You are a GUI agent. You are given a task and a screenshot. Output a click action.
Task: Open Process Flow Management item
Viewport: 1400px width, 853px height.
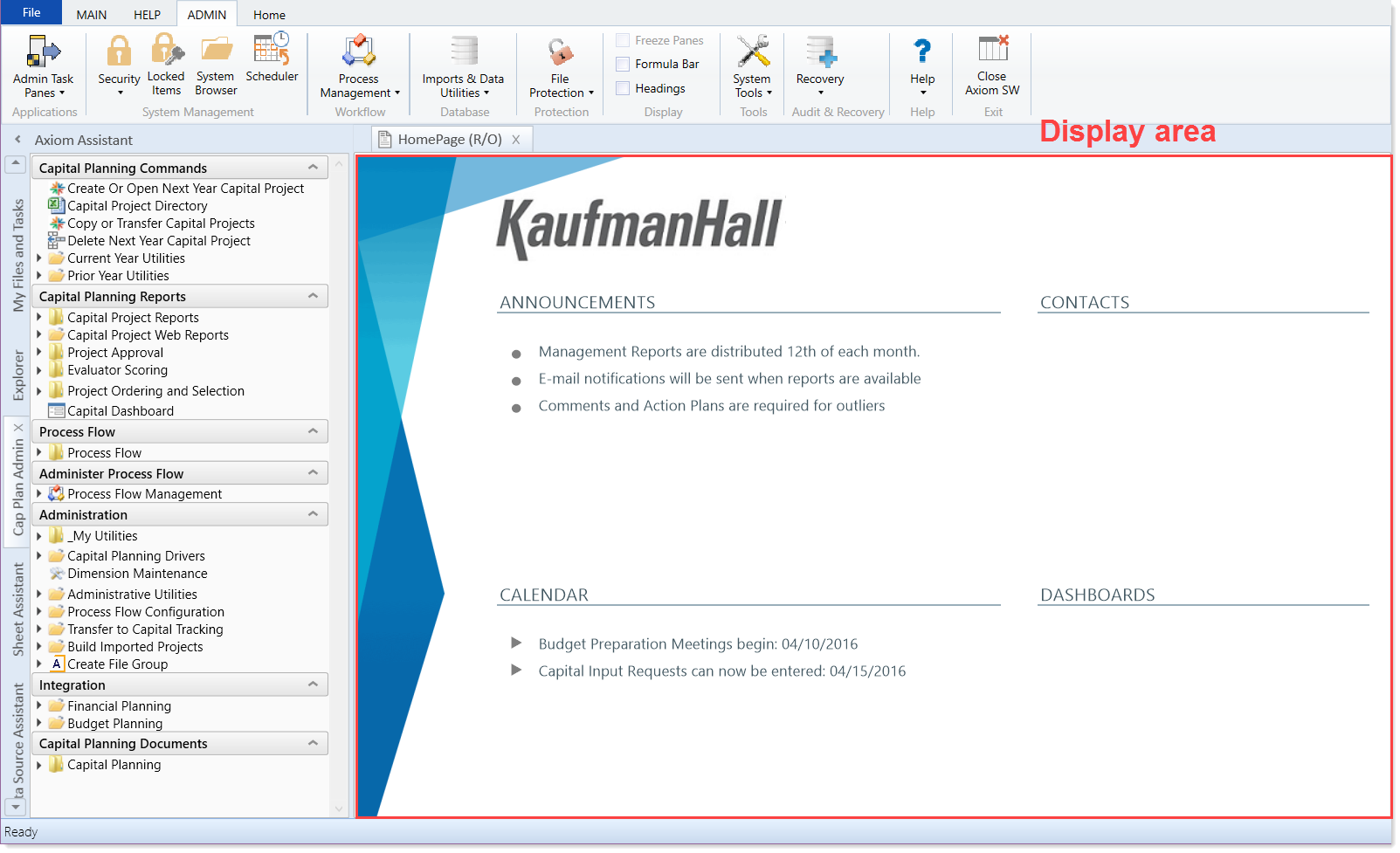(144, 494)
